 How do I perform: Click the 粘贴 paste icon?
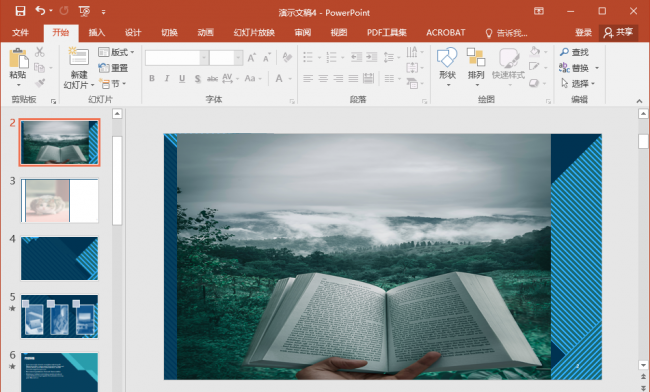(18, 58)
